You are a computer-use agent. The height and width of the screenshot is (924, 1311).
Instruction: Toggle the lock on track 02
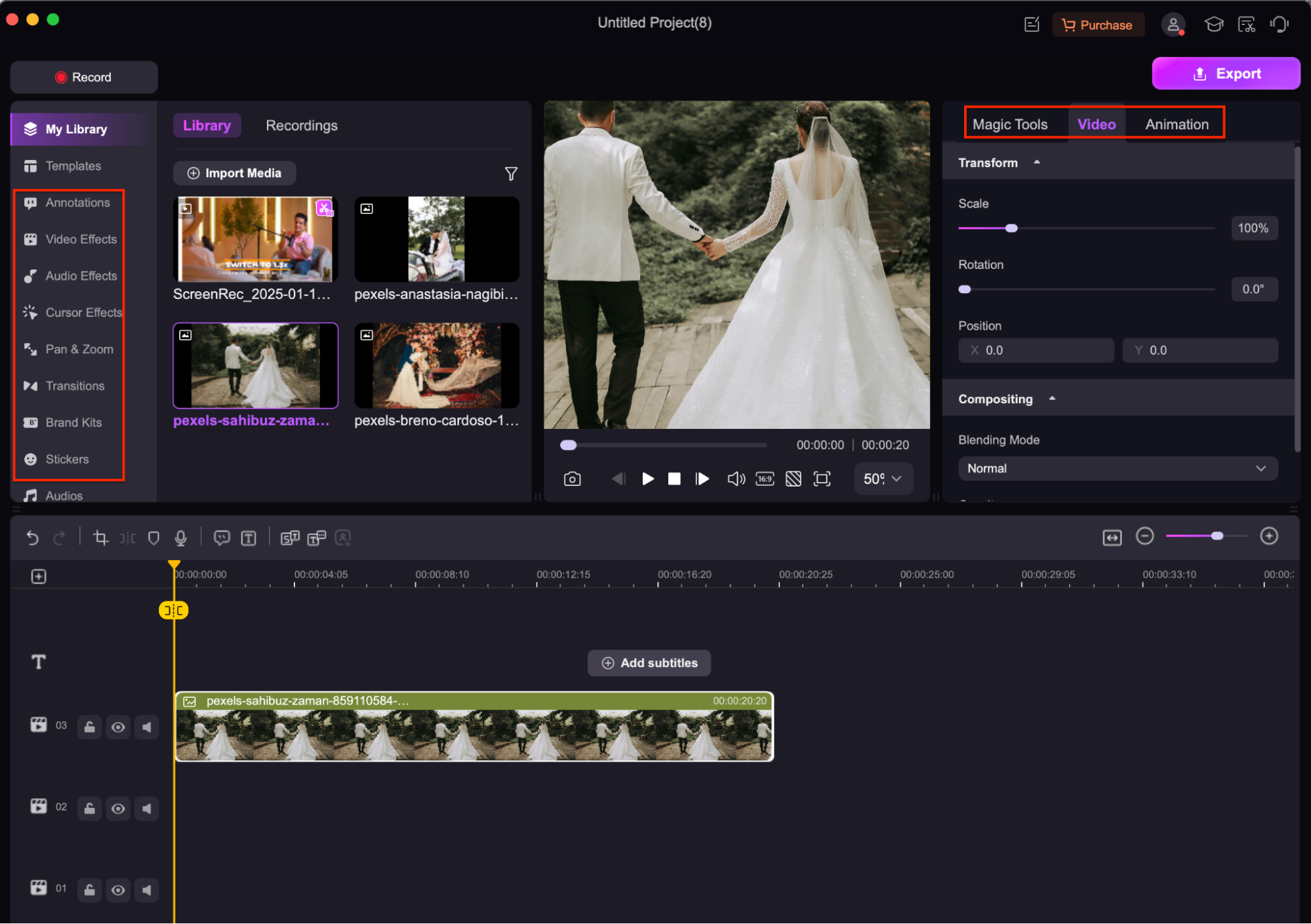89,809
